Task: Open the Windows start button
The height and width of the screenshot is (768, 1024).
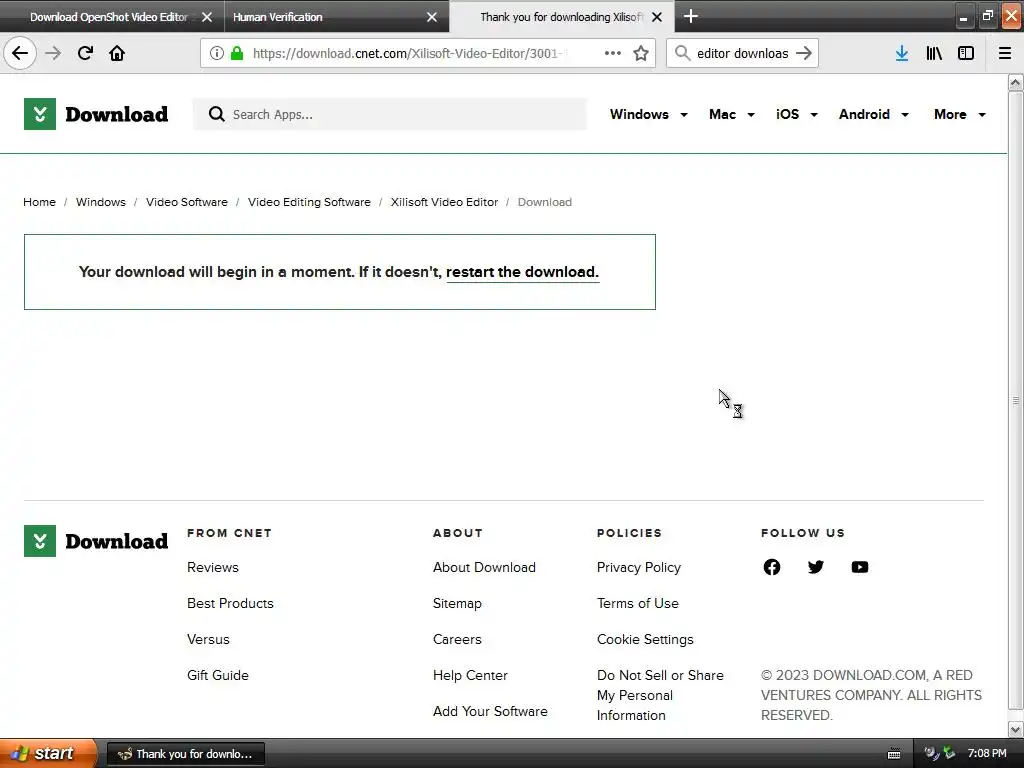Action: tap(48, 754)
